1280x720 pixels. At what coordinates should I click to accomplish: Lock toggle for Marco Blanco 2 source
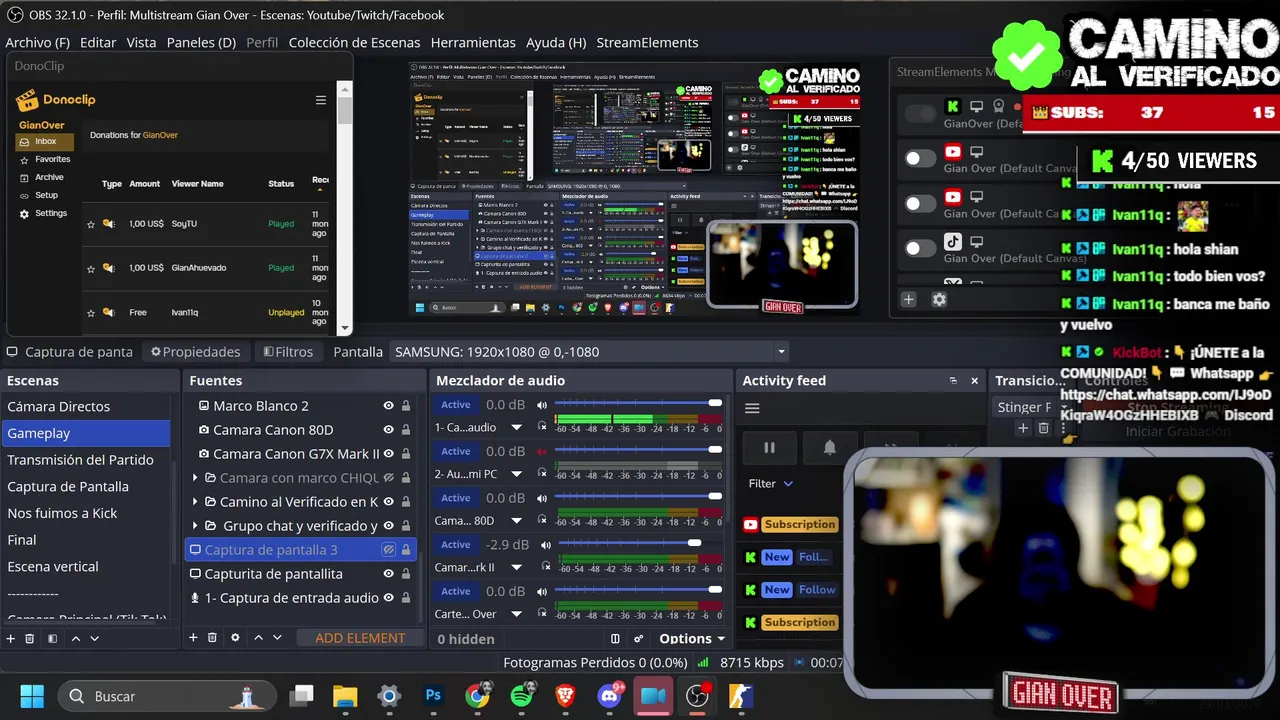pos(406,406)
